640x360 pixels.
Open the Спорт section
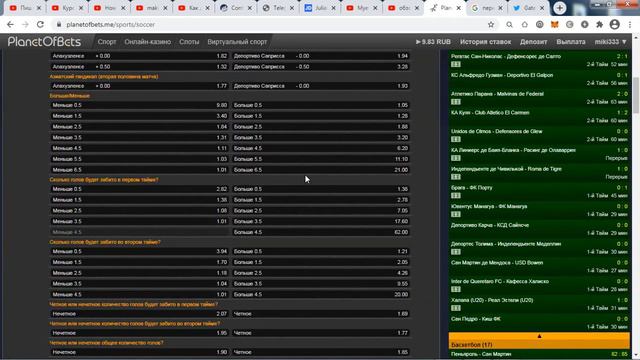click(107, 42)
